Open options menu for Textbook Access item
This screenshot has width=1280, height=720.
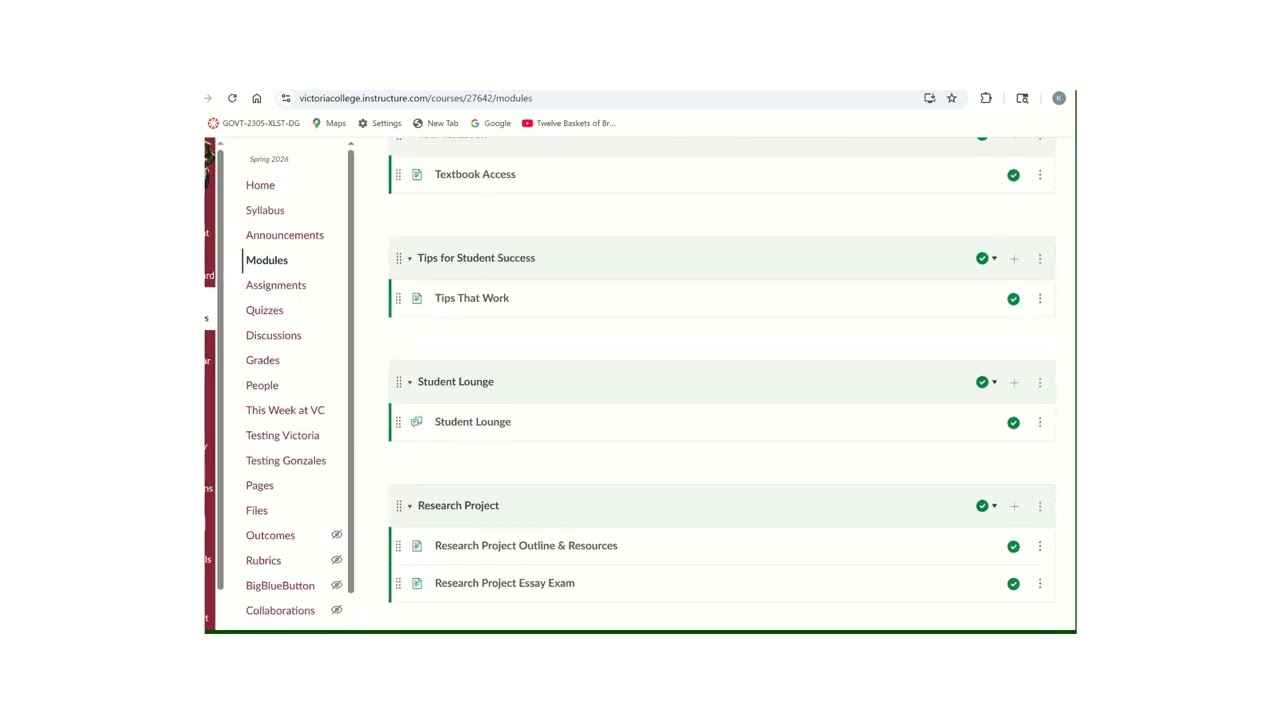click(x=1040, y=175)
